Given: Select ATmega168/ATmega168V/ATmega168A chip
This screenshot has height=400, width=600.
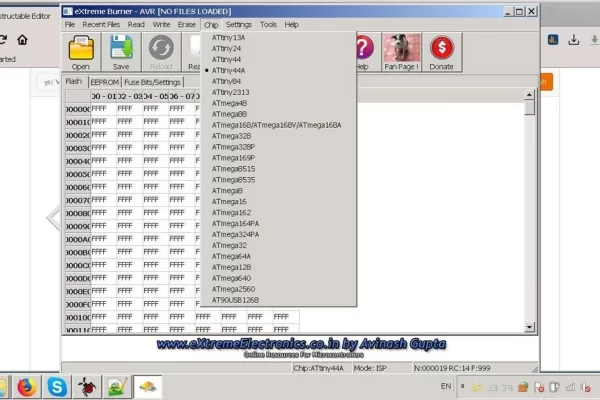Looking at the screenshot, I should [278, 125].
